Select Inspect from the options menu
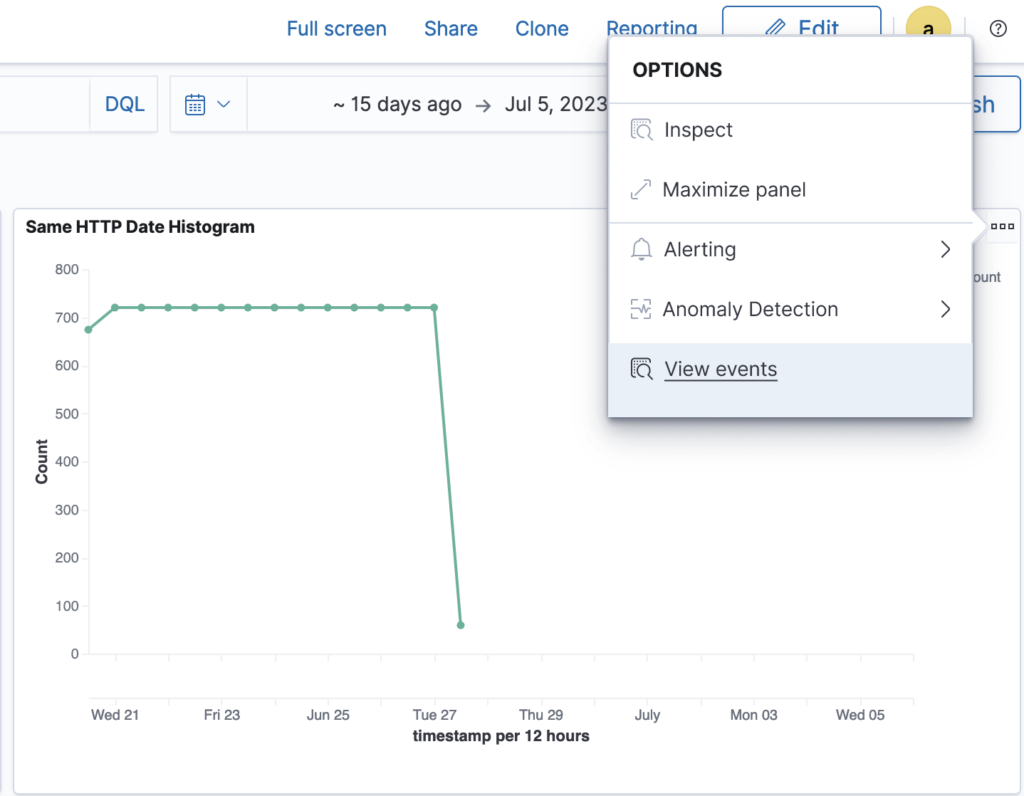The height and width of the screenshot is (796, 1024). (790, 130)
